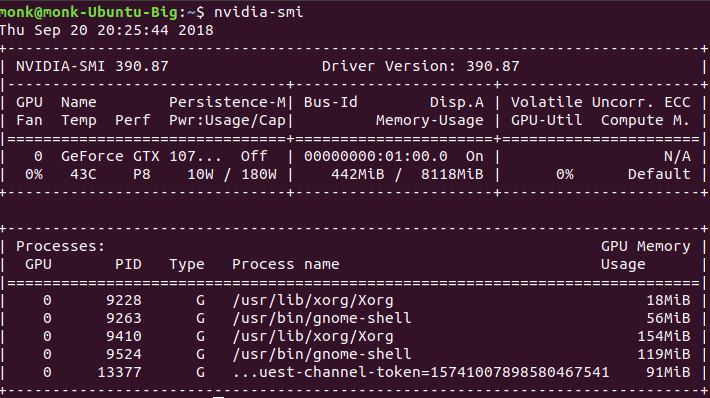Click the ECC value 'N/A'
Image resolution: width=710 pixels, height=398 pixels.
click(677, 156)
